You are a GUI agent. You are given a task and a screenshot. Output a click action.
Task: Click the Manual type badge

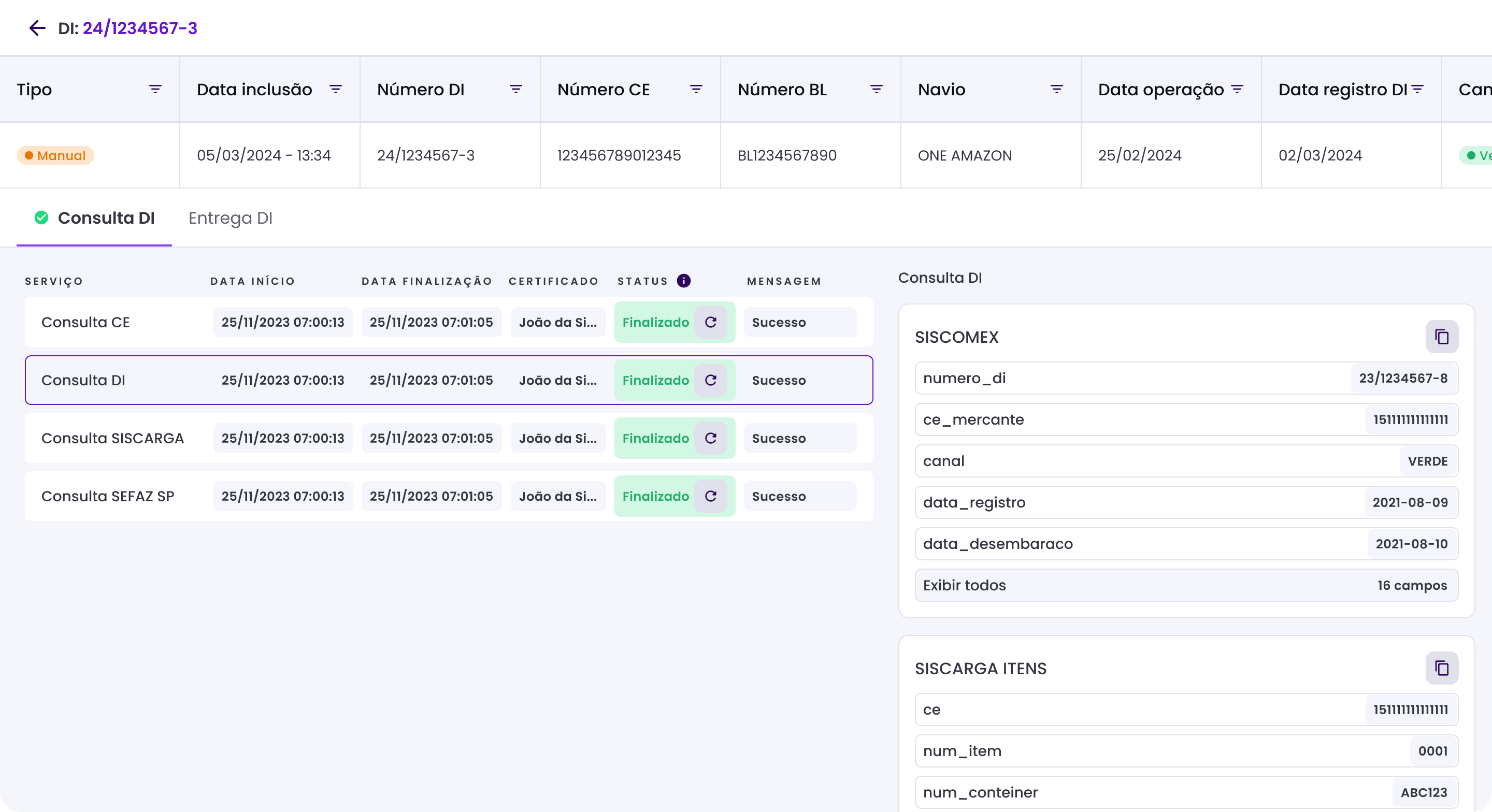pyautogui.click(x=55, y=155)
